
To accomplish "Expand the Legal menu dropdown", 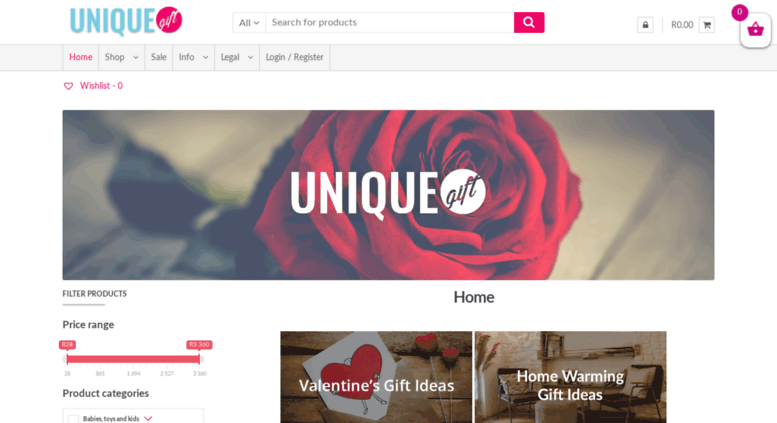I will click(x=250, y=57).
